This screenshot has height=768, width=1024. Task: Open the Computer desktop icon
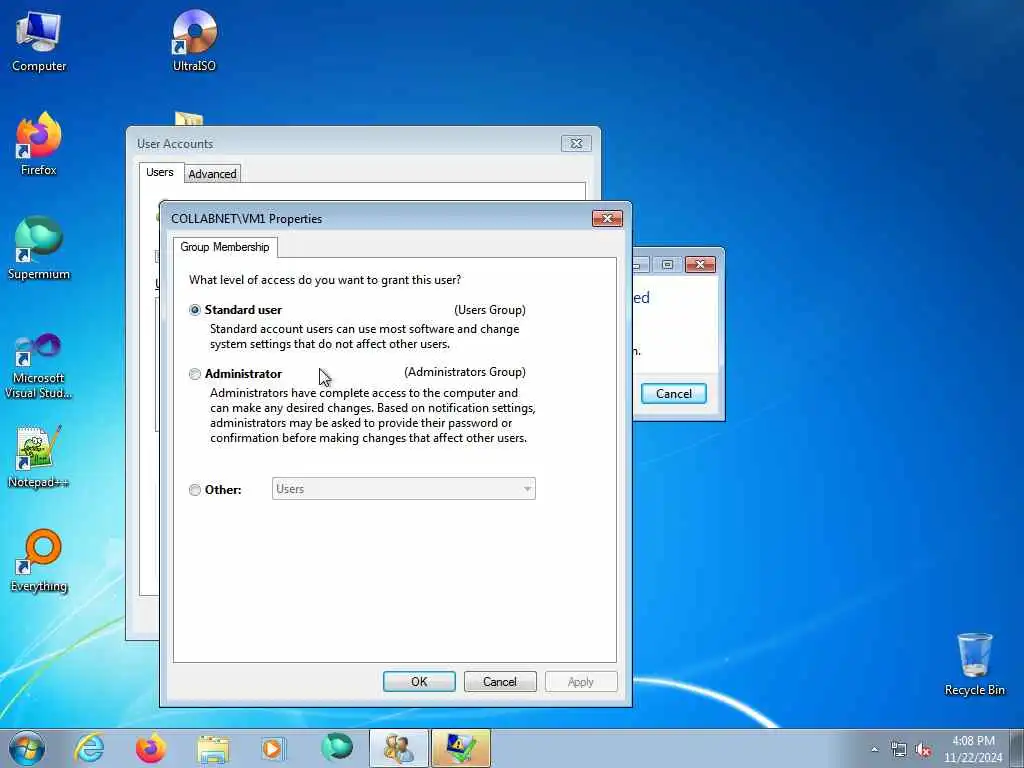[x=39, y=42]
